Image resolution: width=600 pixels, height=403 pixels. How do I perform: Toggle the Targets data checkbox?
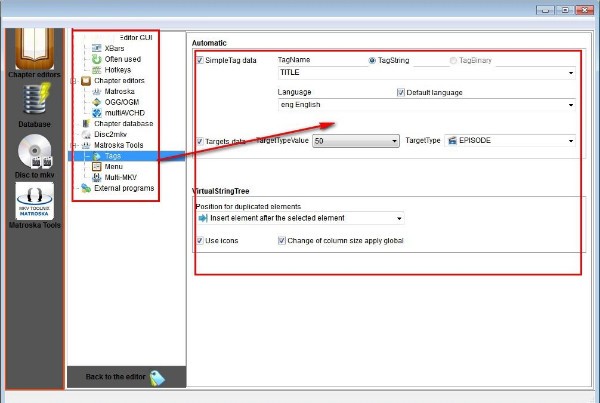pos(200,141)
